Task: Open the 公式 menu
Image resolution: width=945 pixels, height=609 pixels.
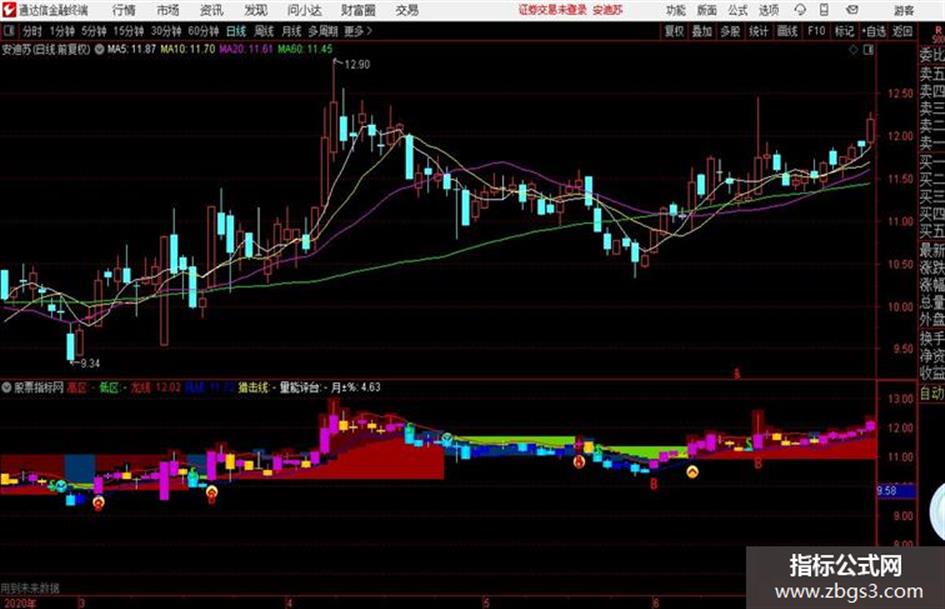Action: click(x=738, y=10)
